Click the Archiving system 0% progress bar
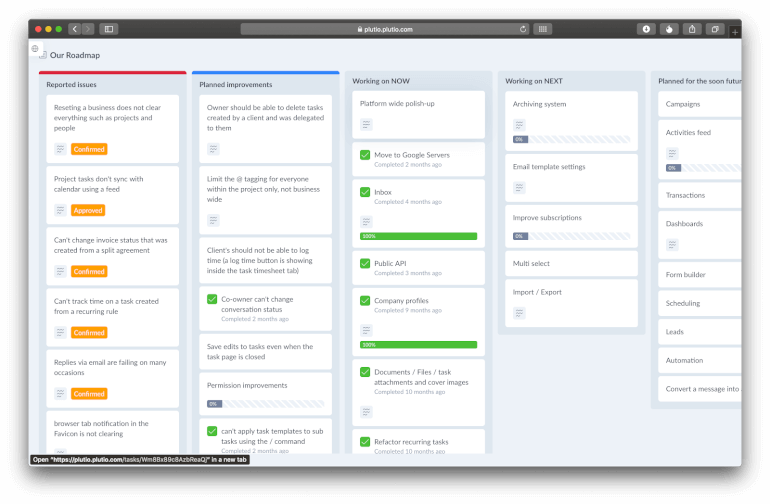Screen dimensions: 770x504 (571, 139)
